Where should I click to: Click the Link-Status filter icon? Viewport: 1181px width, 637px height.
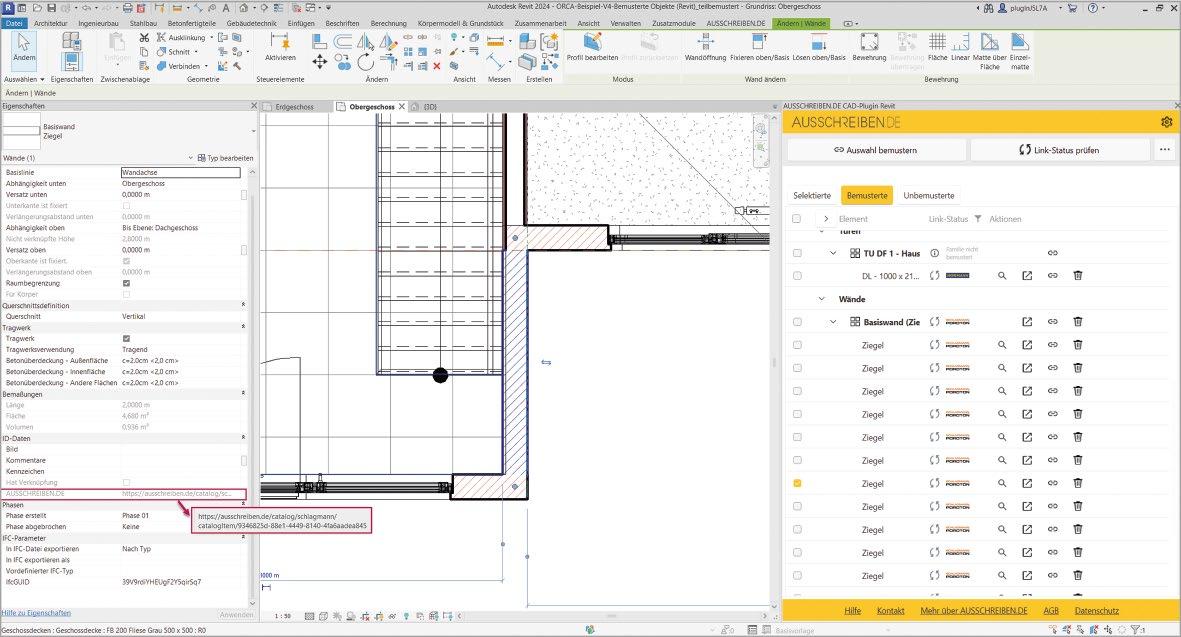978,219
